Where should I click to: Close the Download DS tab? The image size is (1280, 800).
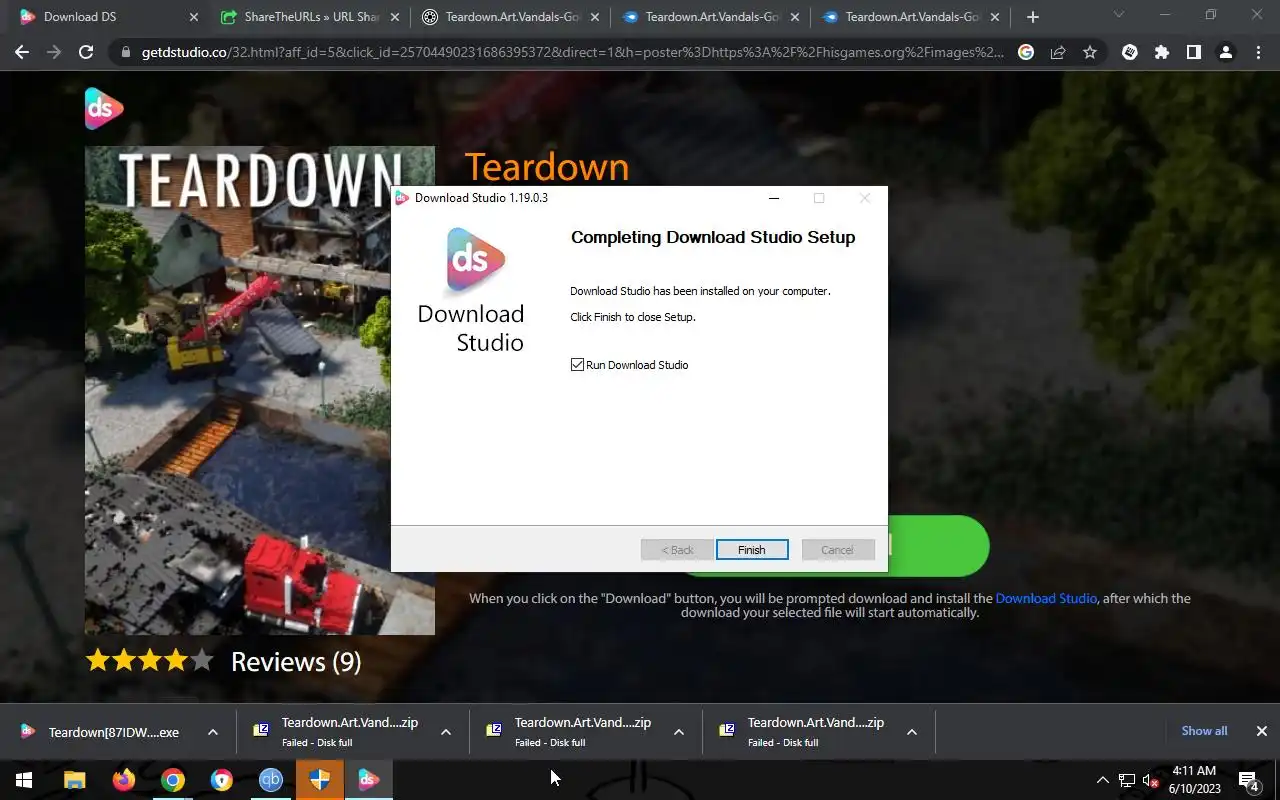click(194, 17)
